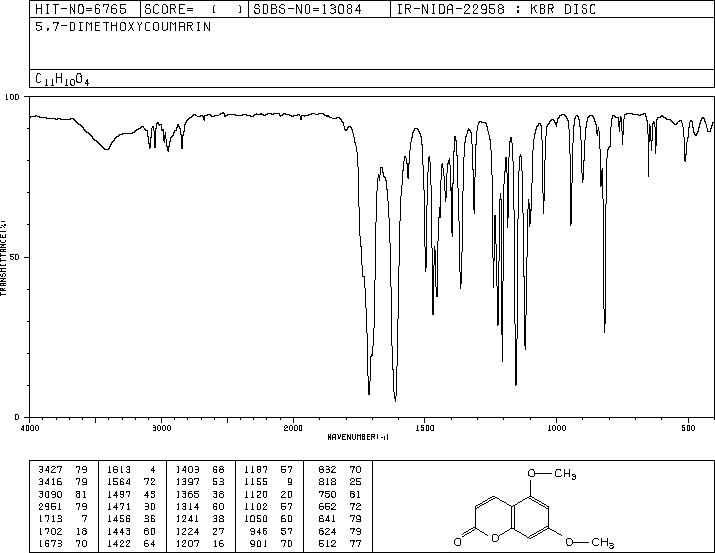Click peak table entry 901

click(x=258, y=543)
